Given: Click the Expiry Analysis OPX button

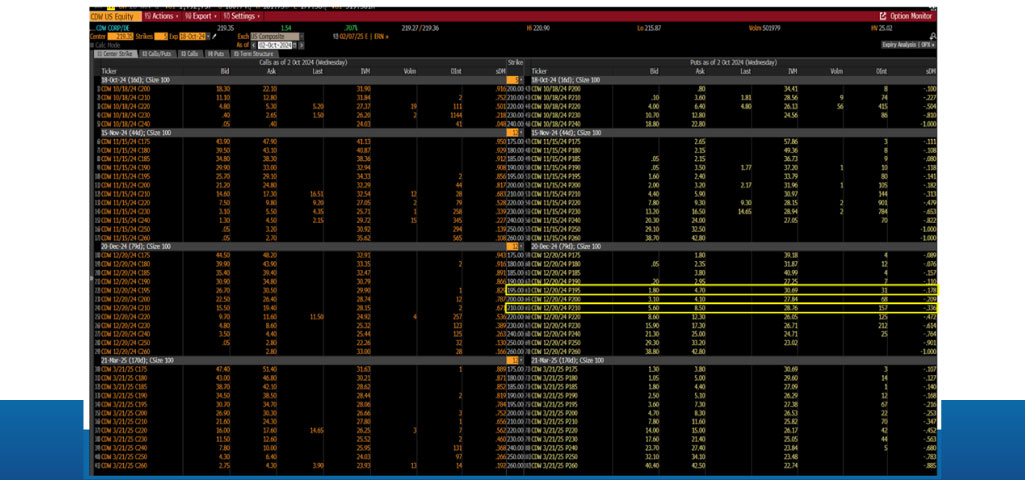Looking at the screenshot, I should point(909,46).
